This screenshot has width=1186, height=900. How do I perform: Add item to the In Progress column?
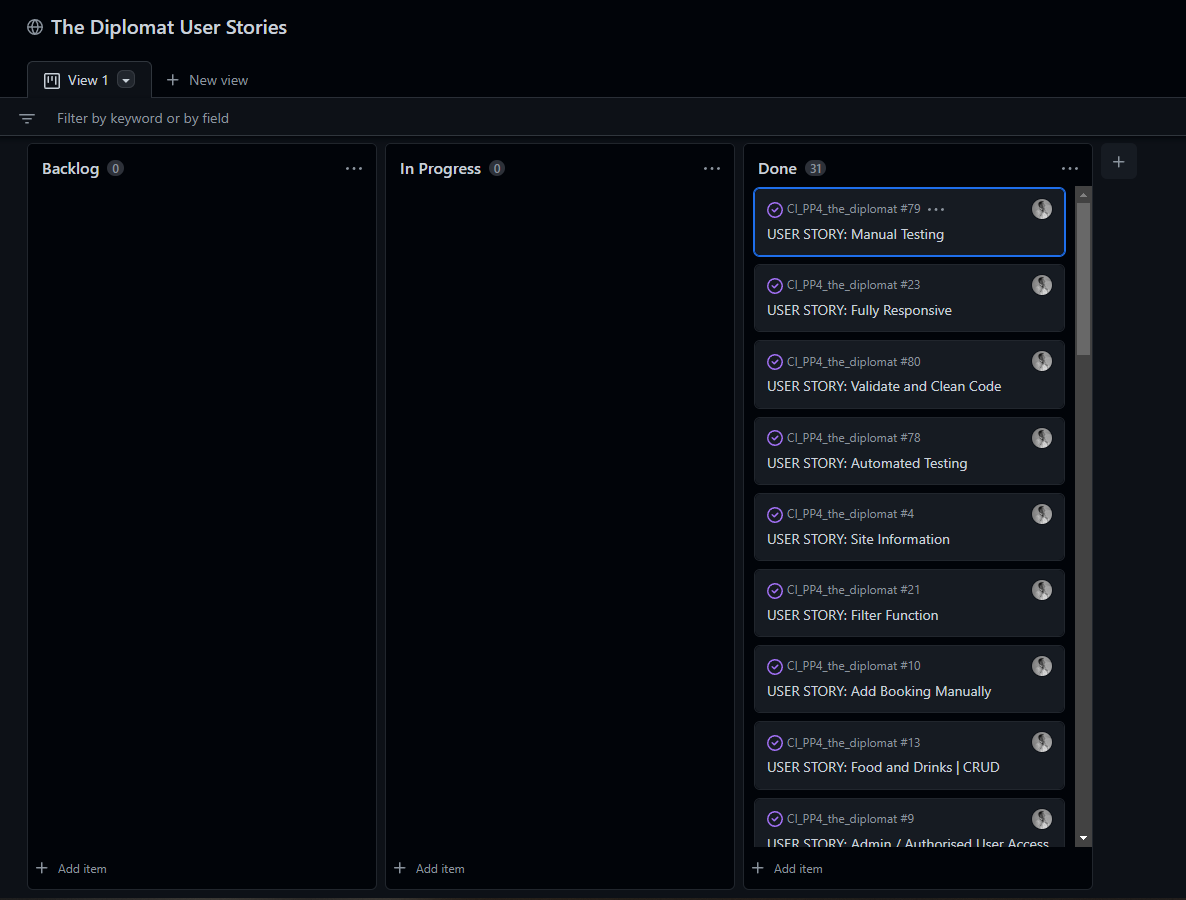pyautogui.click(x=430, y=868)
